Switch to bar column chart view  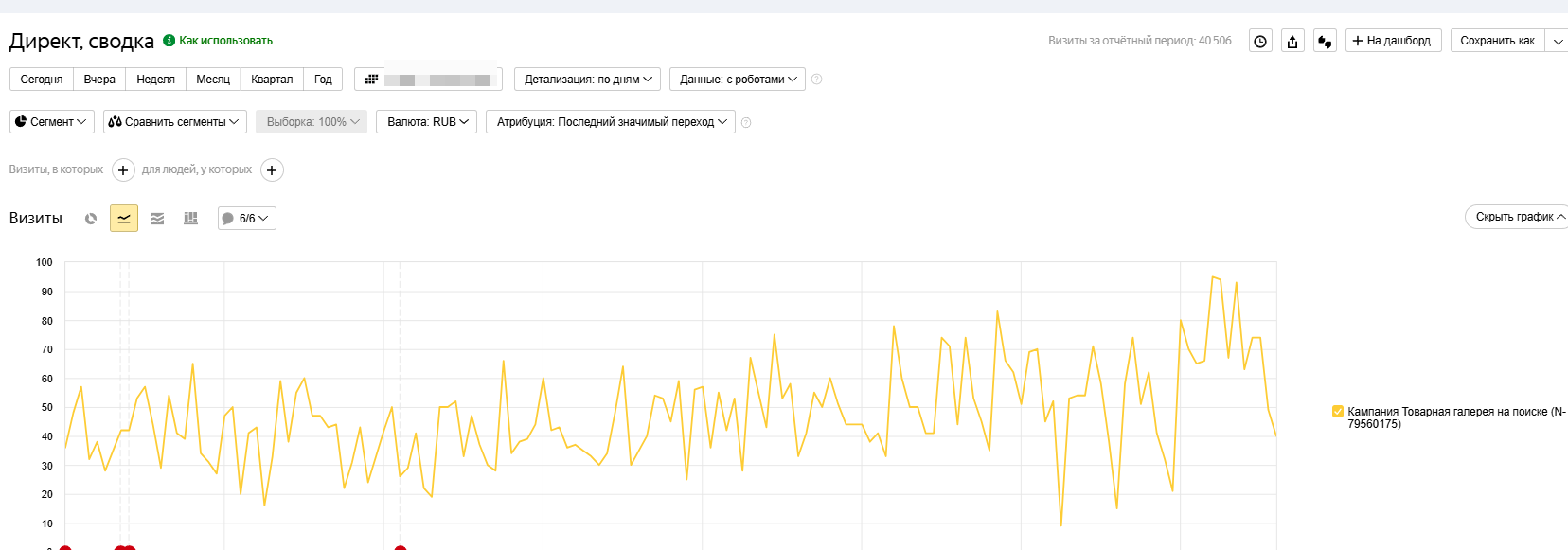(x=190, y=219)
